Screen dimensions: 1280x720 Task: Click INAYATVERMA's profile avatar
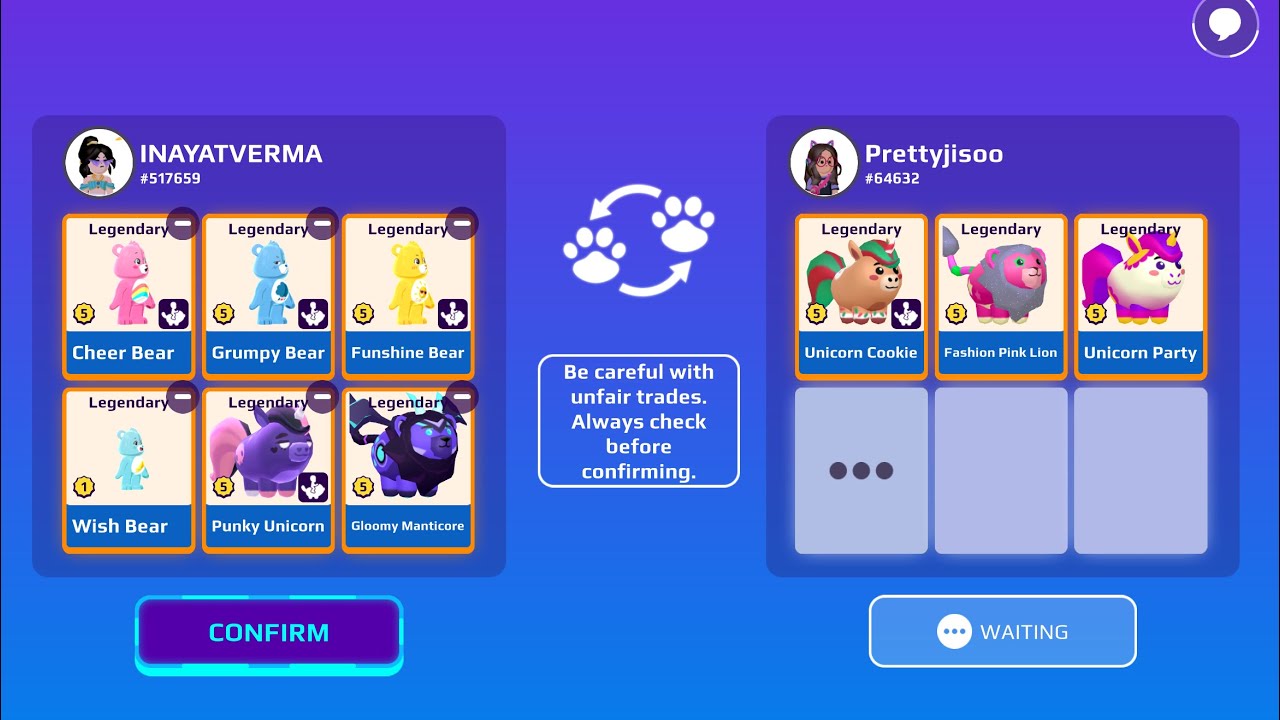click(x=99, y=162)
